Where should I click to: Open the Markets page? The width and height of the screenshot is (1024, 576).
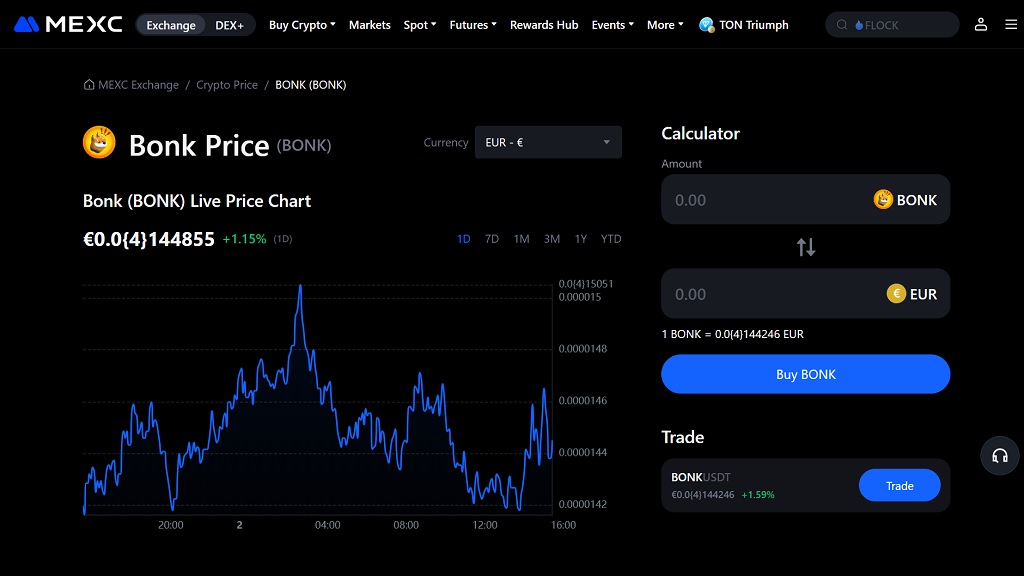pyautogui.click(x=370, y=25)
